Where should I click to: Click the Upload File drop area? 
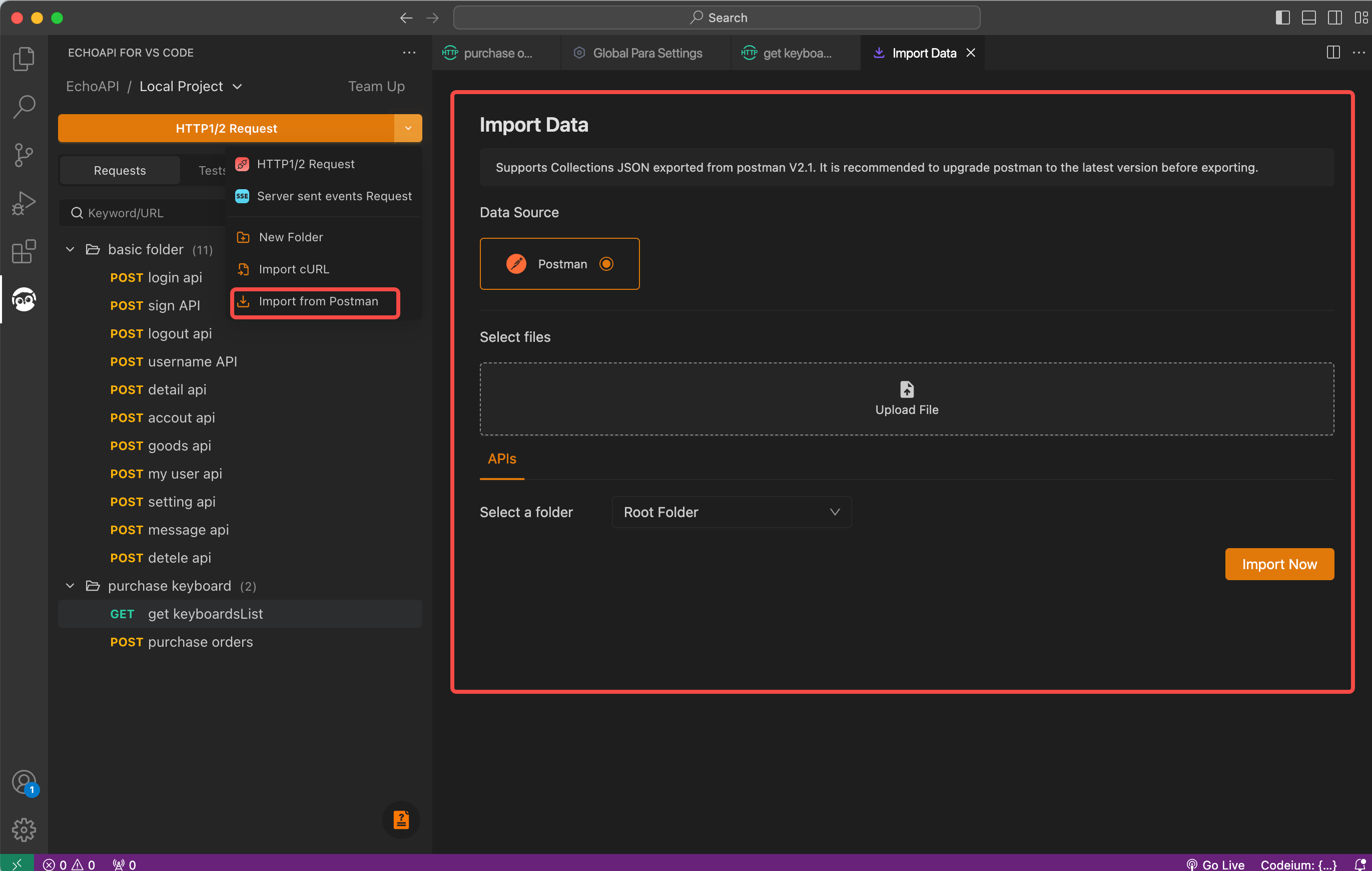click(907, 399)
